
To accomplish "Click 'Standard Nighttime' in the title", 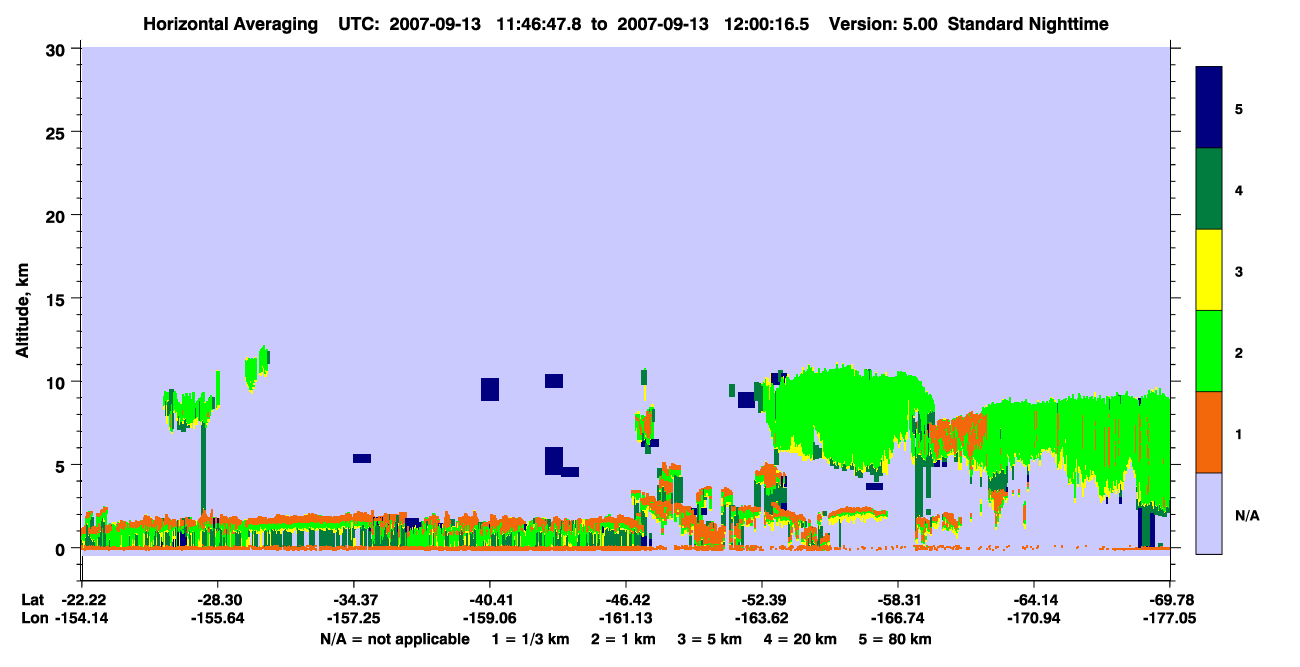I will (x=1027, y=23).
